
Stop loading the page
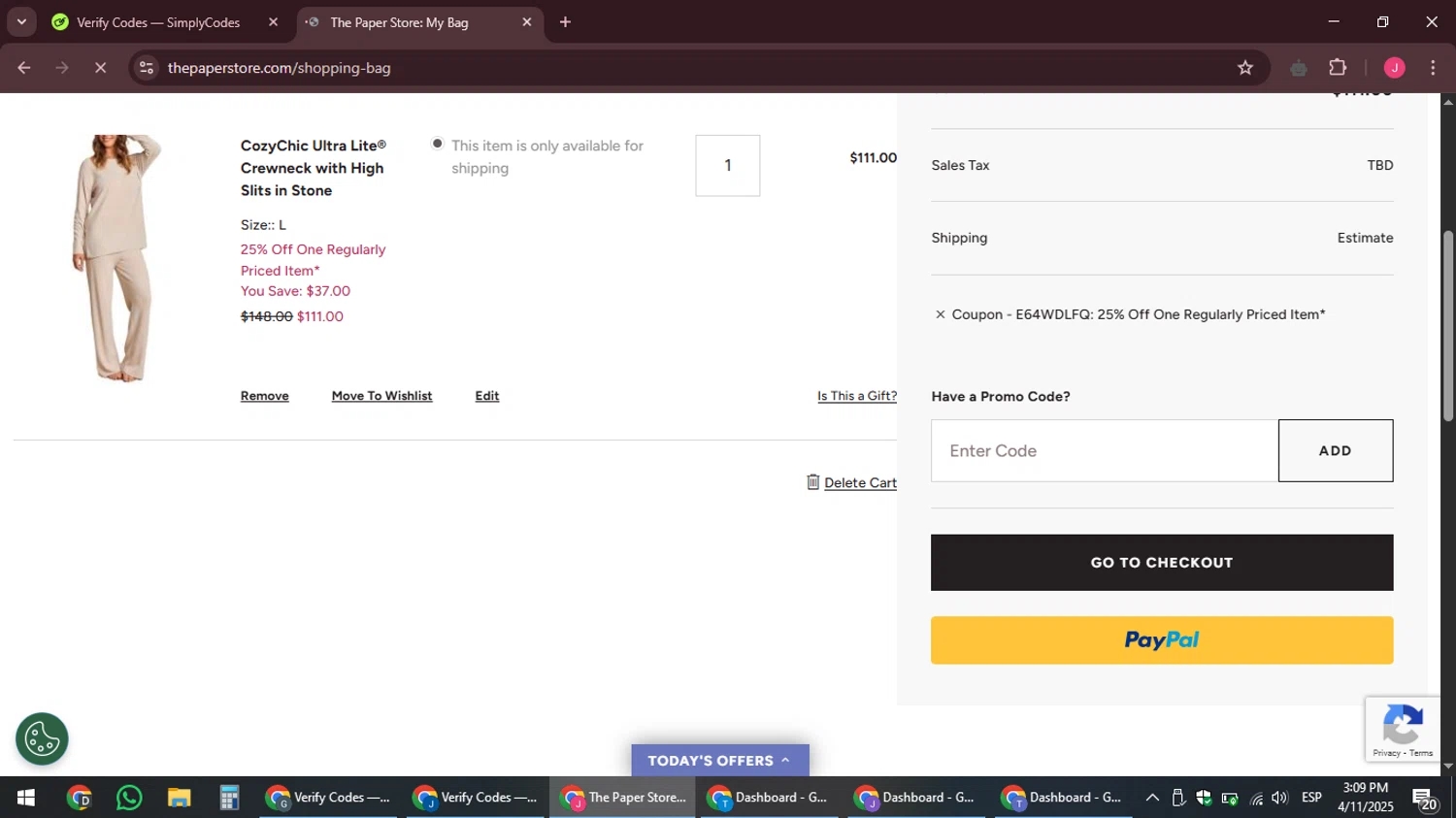point(100,68)
